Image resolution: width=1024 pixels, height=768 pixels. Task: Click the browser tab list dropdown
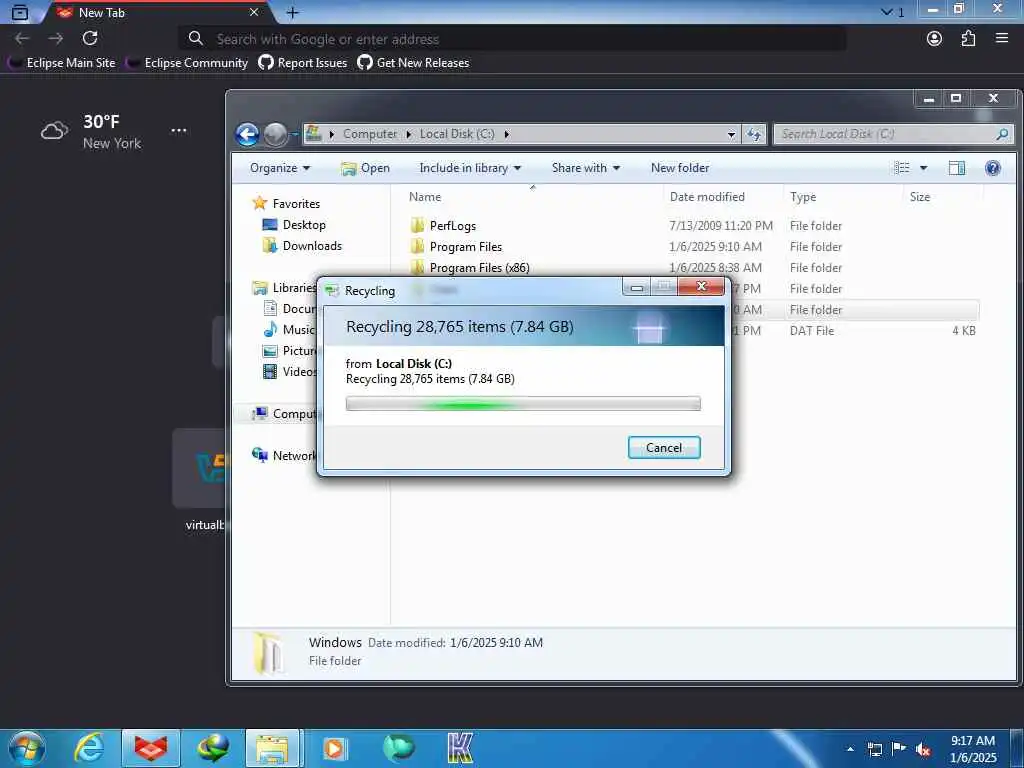point(892,12)
